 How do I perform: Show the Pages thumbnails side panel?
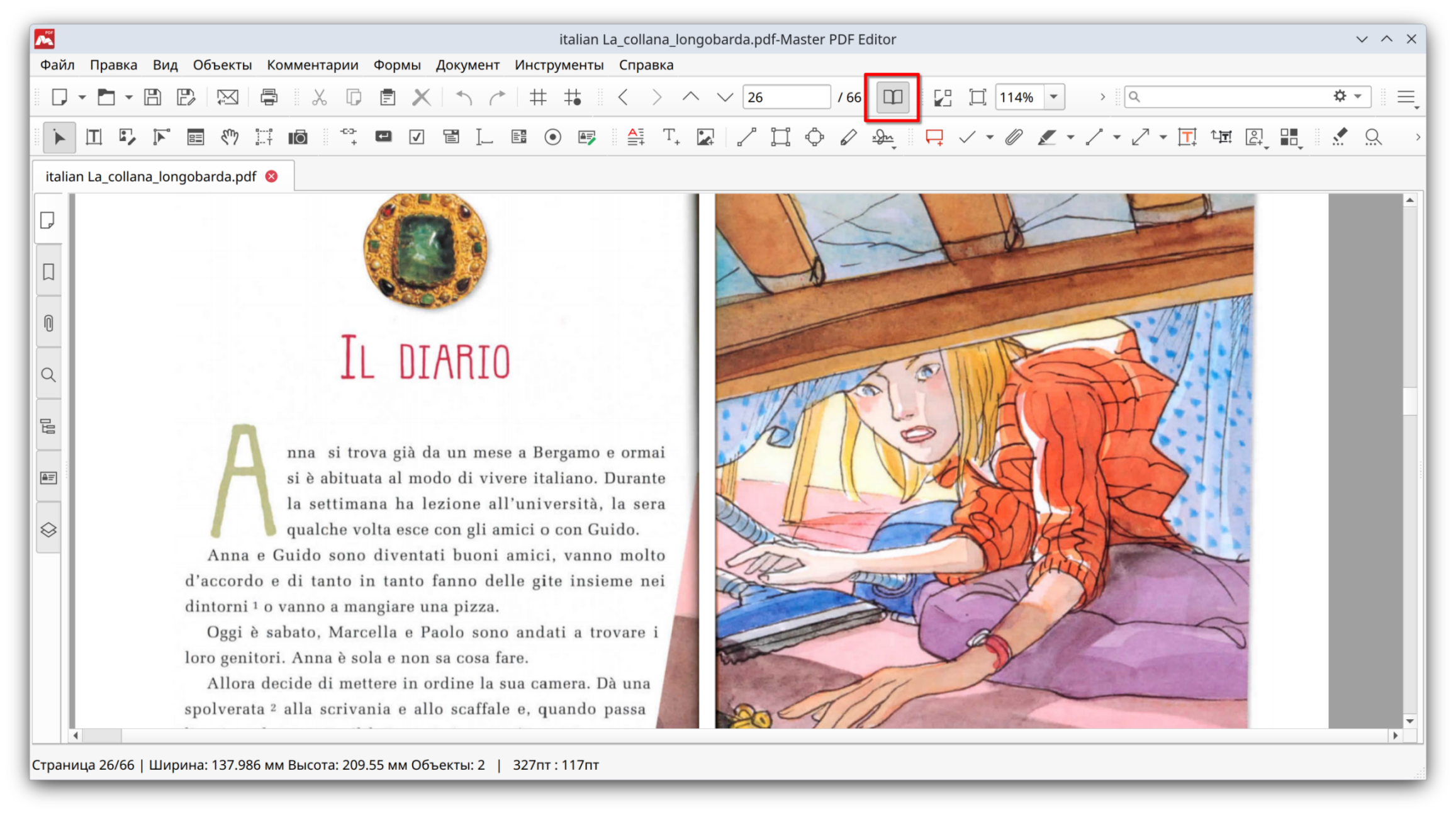[x=48, y=220]
